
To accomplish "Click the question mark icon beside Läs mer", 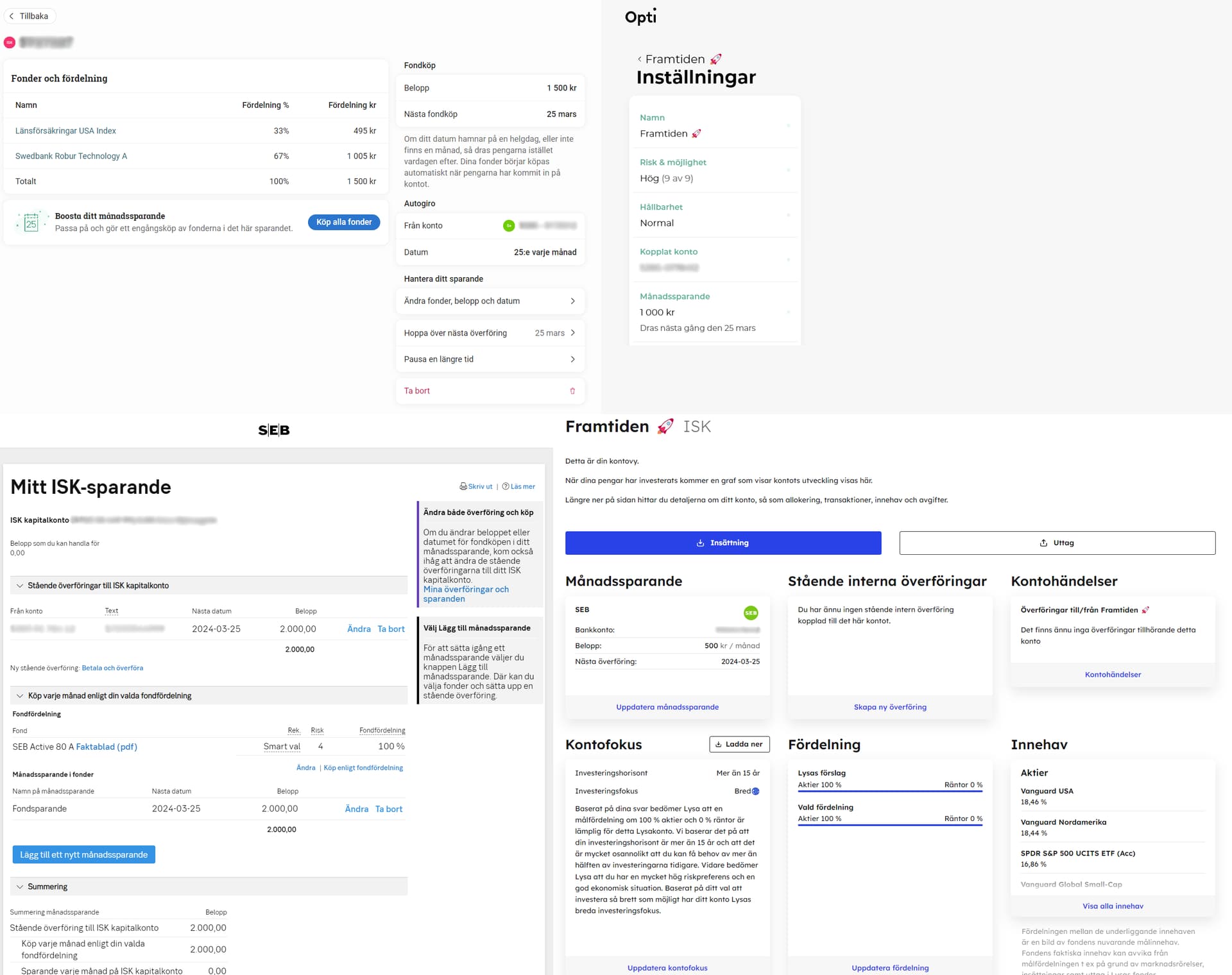I will 506,487.
